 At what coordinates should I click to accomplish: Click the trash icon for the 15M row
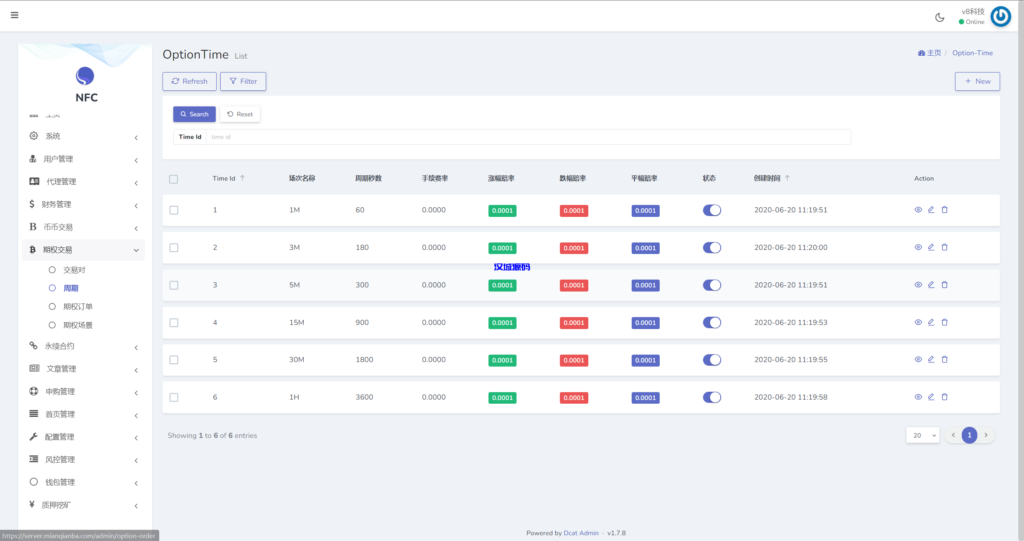tap(944, 322)
